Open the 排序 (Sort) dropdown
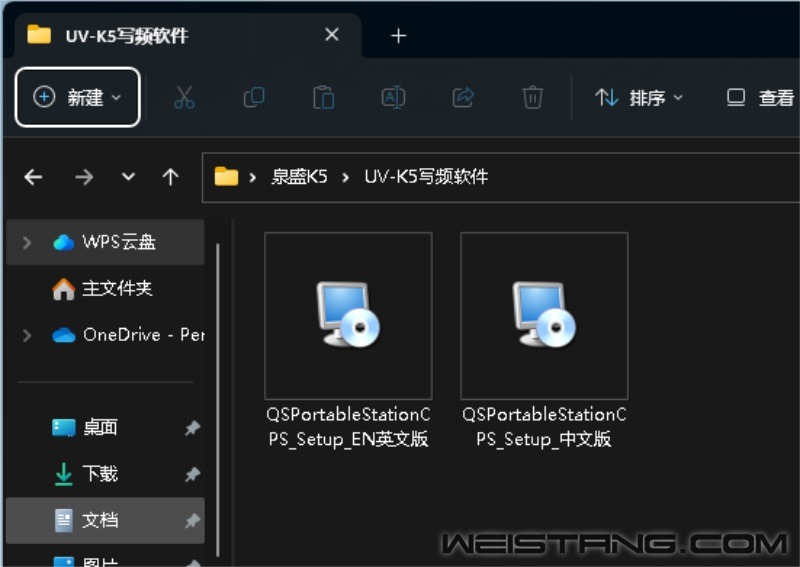The width and height of the screenshot is (800, 567). coord(639,97)
